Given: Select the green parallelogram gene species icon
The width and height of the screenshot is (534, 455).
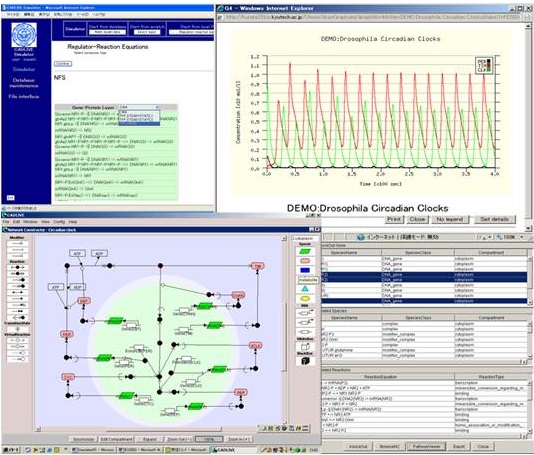Looking at the screenshot, I should click(305, 251).
